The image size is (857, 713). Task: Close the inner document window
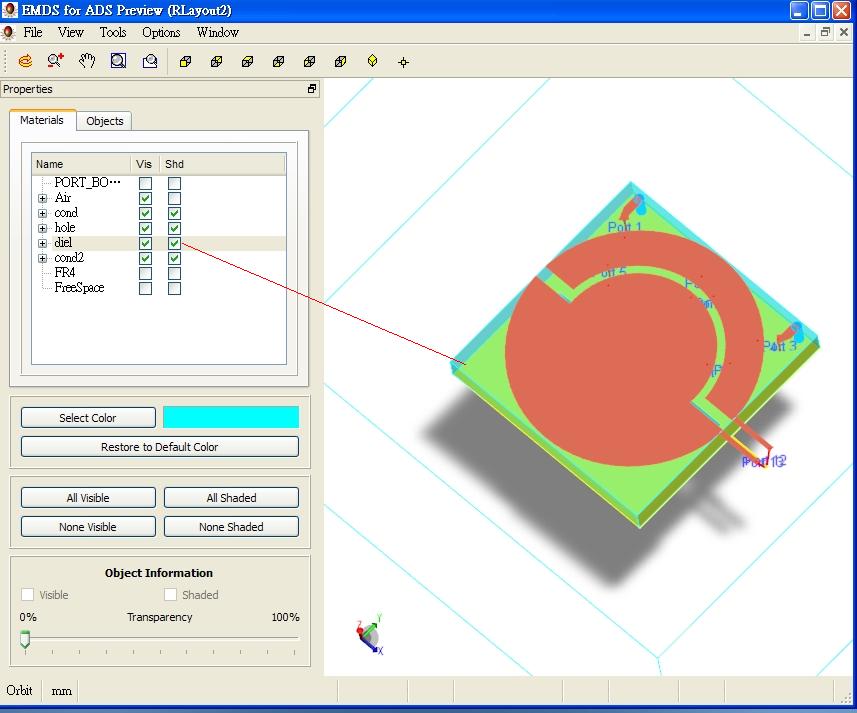(844, 32)
